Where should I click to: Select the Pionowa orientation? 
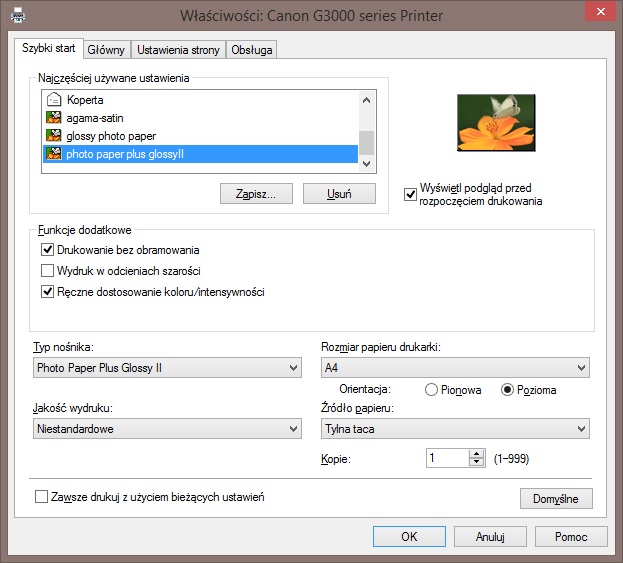coord(431,390)
